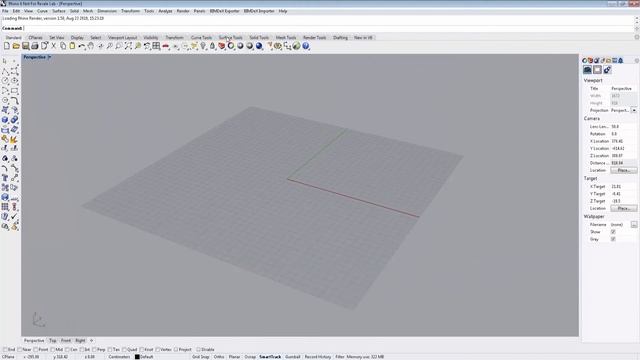
Task: Click the Print icon in the toolbar
Action: coord(35,46)
